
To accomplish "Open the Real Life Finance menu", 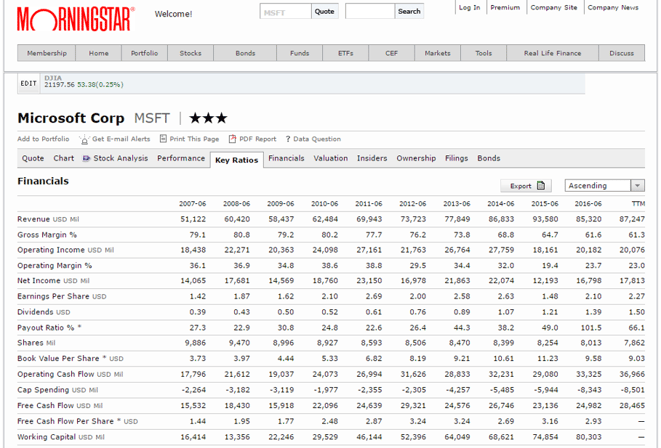I will pos(552,53).
